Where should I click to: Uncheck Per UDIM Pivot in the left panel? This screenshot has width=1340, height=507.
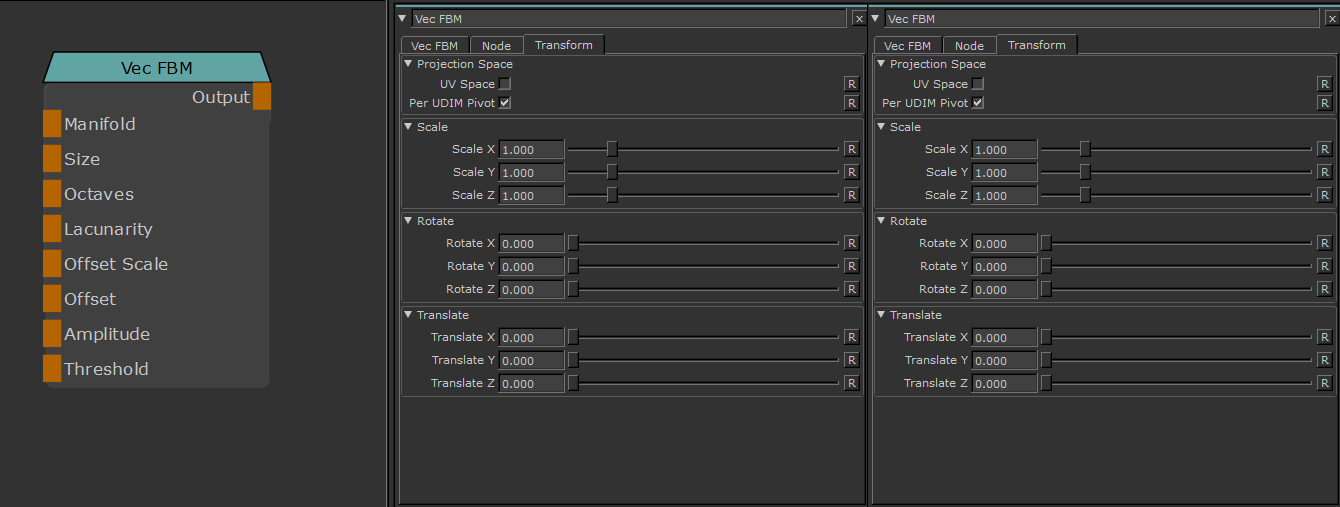pyautogui.click(x=505, y=103)
